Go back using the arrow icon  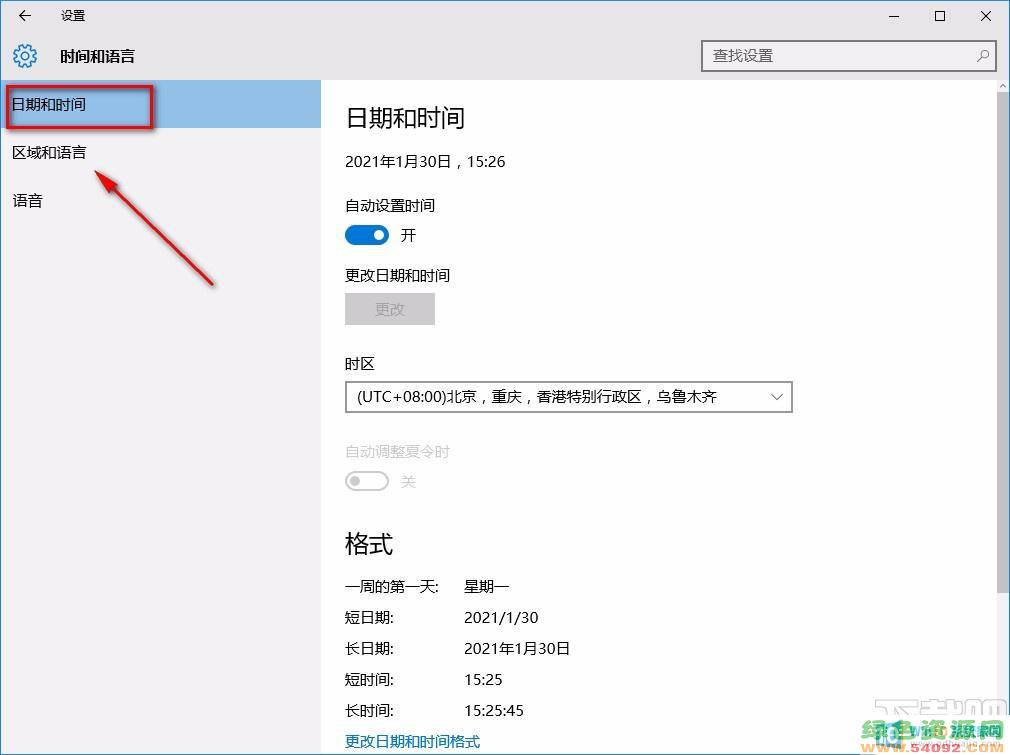pyautogui.click(x=24, y=15)
